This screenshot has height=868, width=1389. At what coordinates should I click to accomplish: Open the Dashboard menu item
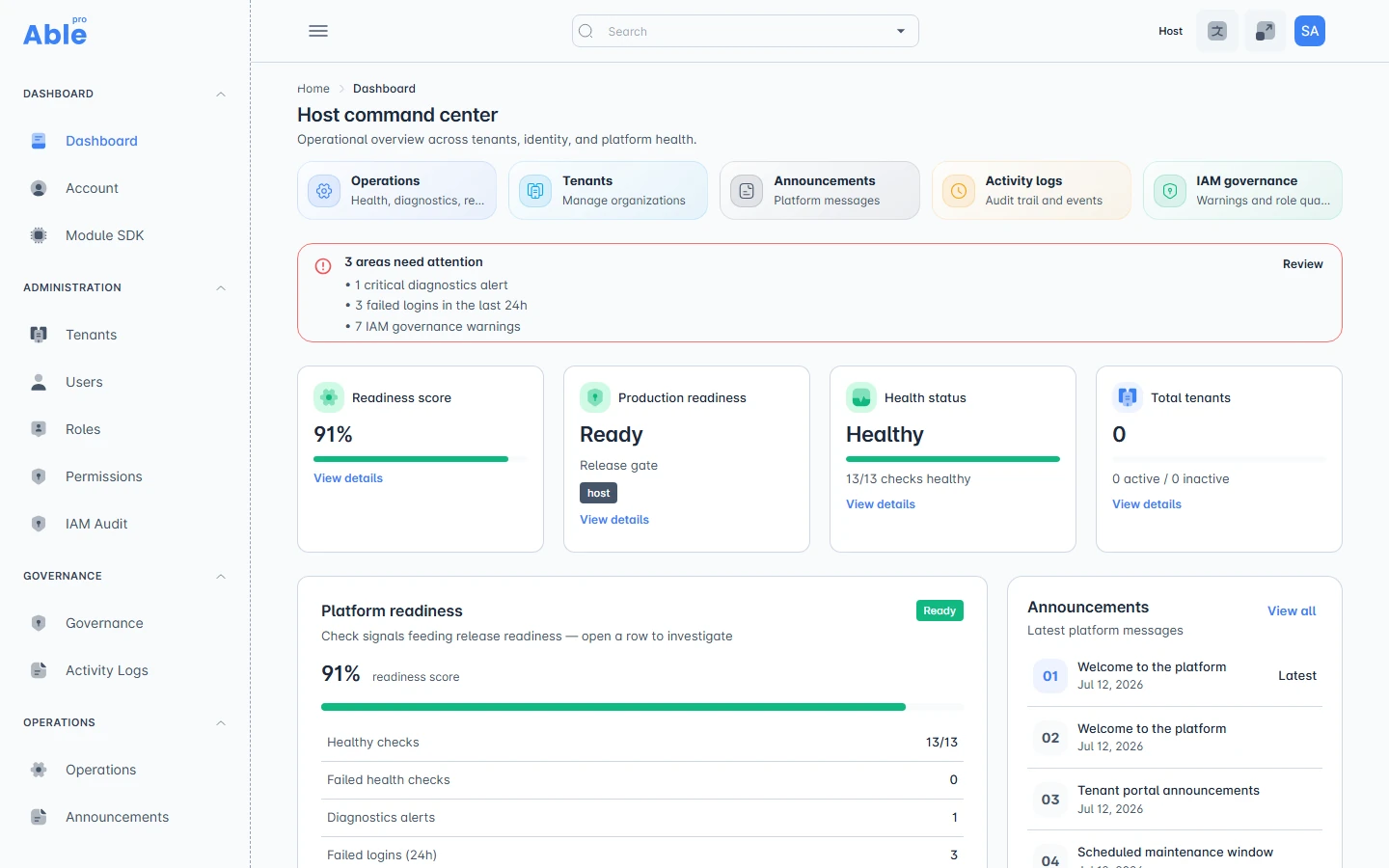(125, 141)
